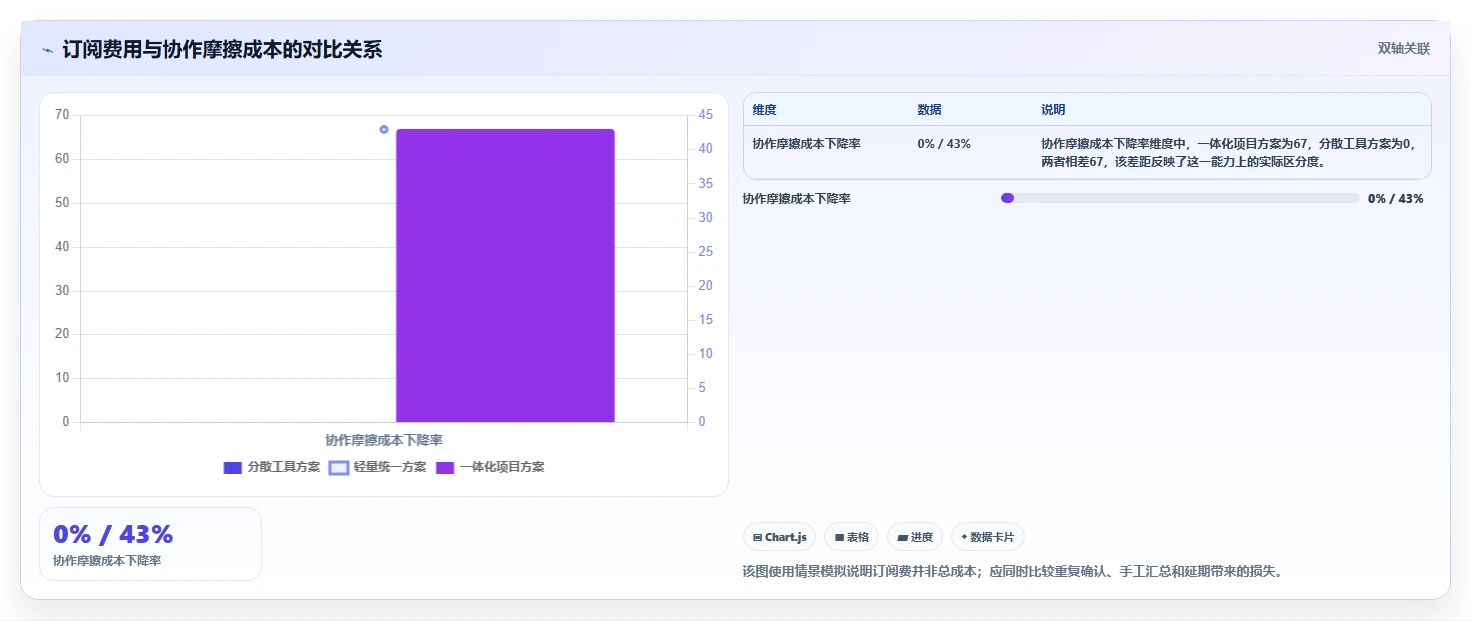The width and height of the screenshot is (1471, 621).
Task: Click the 协作摩擦成本下降率 x-axis label
Action: pos(384,440)
